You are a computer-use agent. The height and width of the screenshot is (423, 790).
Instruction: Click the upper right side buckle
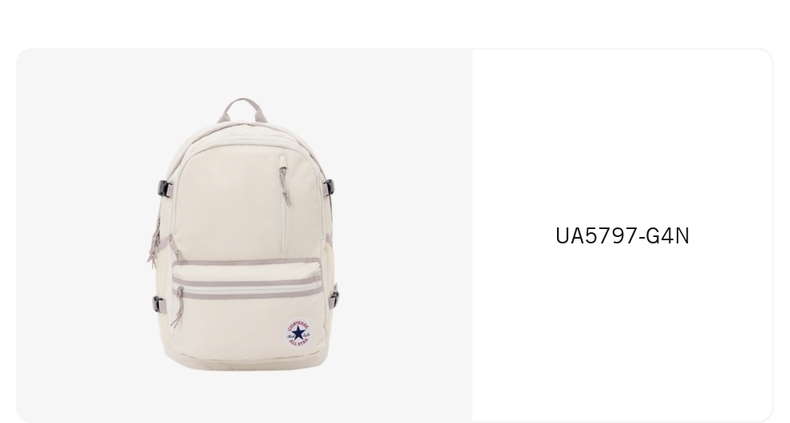tap(328, 189)
